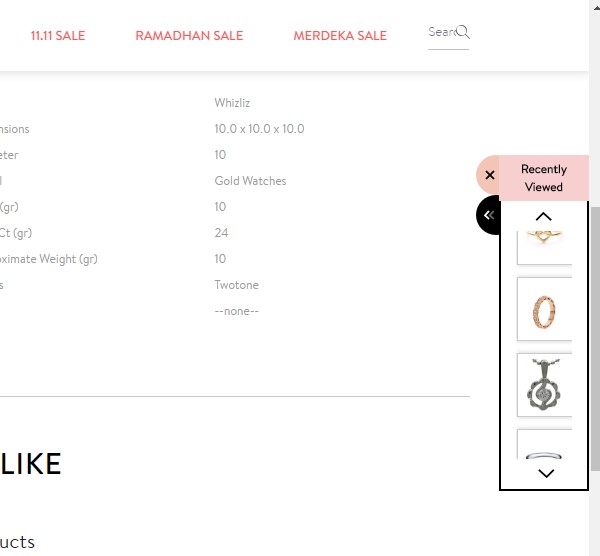Go to RAMADHAN SALE page

[x=189, y=36]
